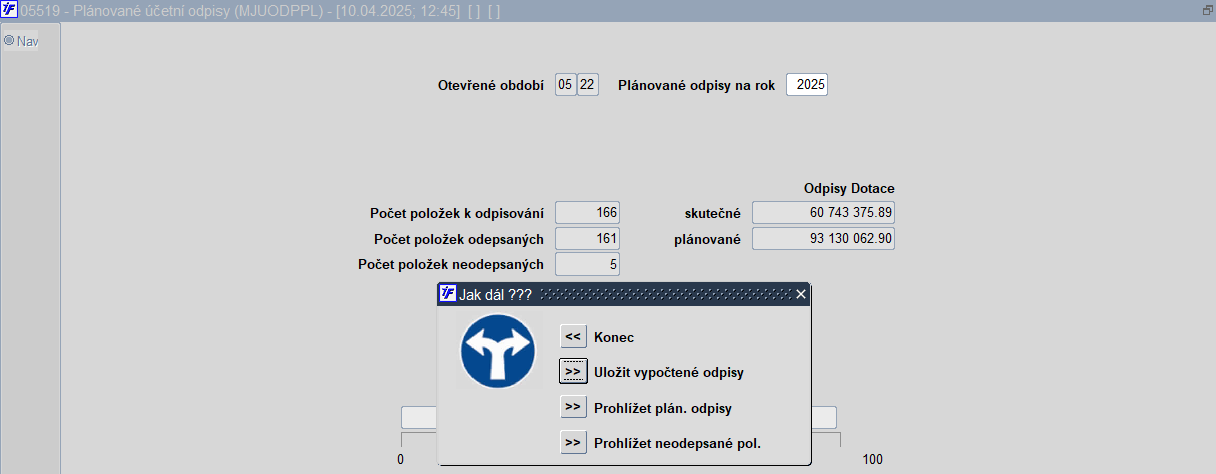Click the Odpisy Dotace heading
This screenshot has width=1216, height=474.
[x=849, y=188]
